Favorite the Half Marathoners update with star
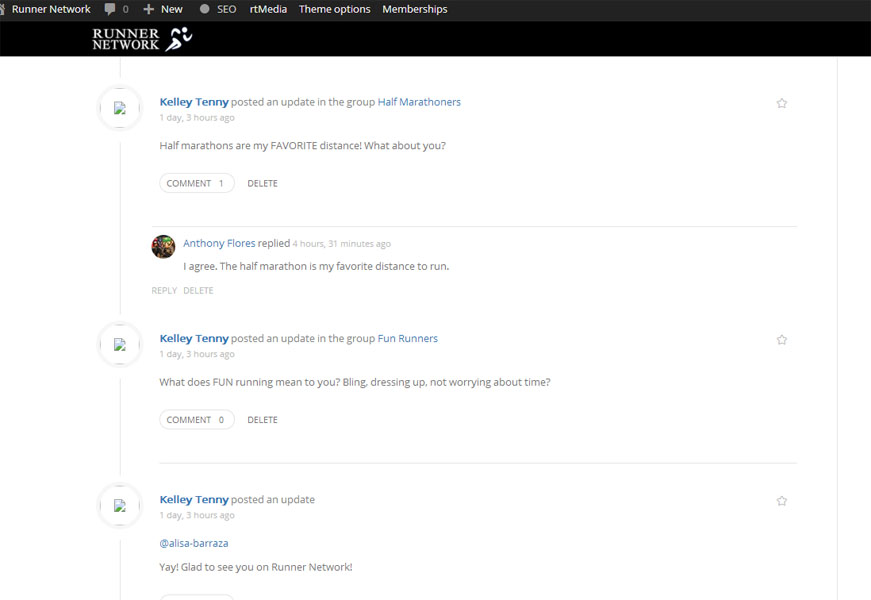Image resolution: width=871 pixels, height=600 pixels. coord(782,103)
